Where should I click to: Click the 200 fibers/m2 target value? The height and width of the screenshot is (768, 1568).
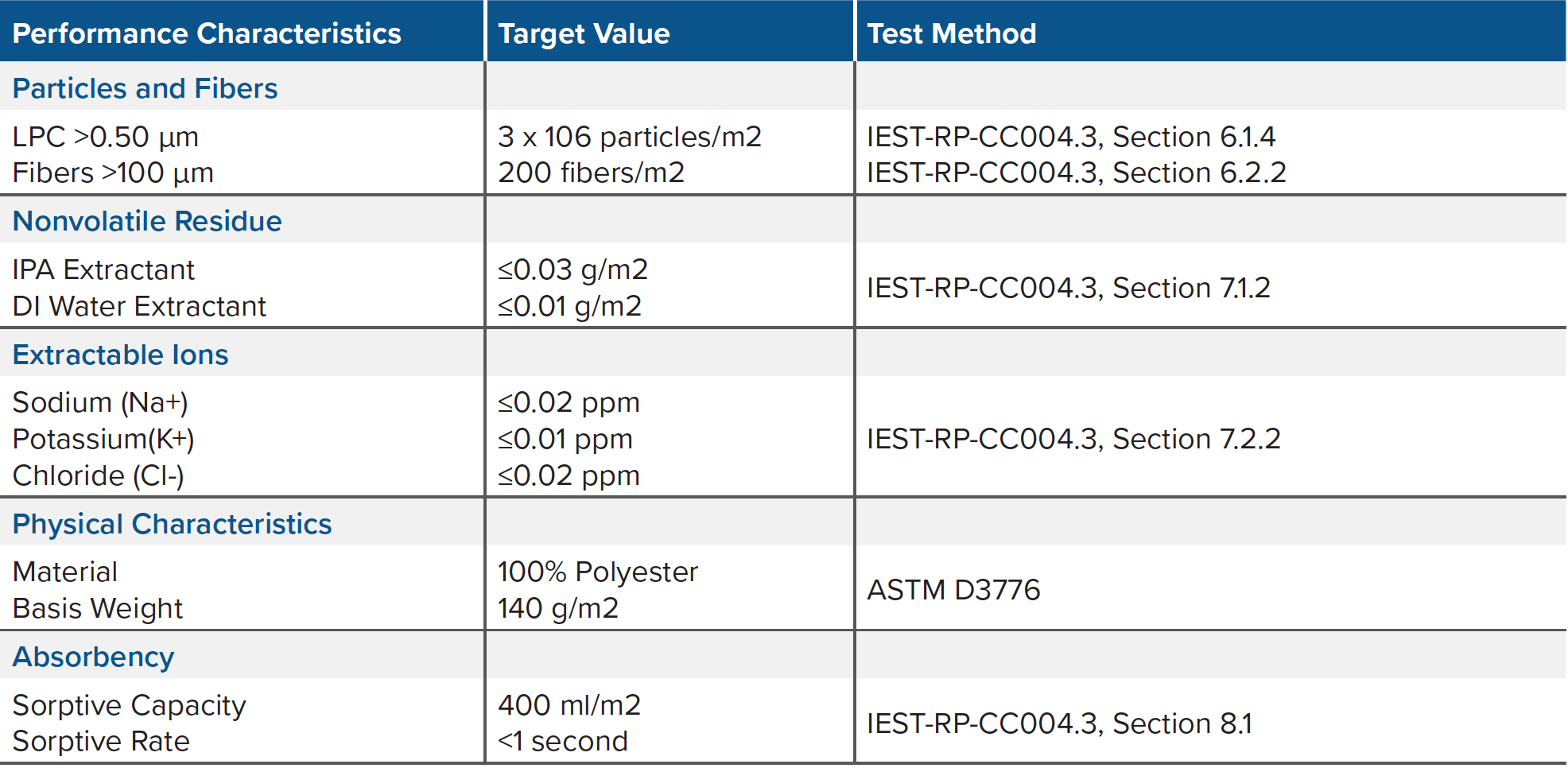tap(591, 173)
